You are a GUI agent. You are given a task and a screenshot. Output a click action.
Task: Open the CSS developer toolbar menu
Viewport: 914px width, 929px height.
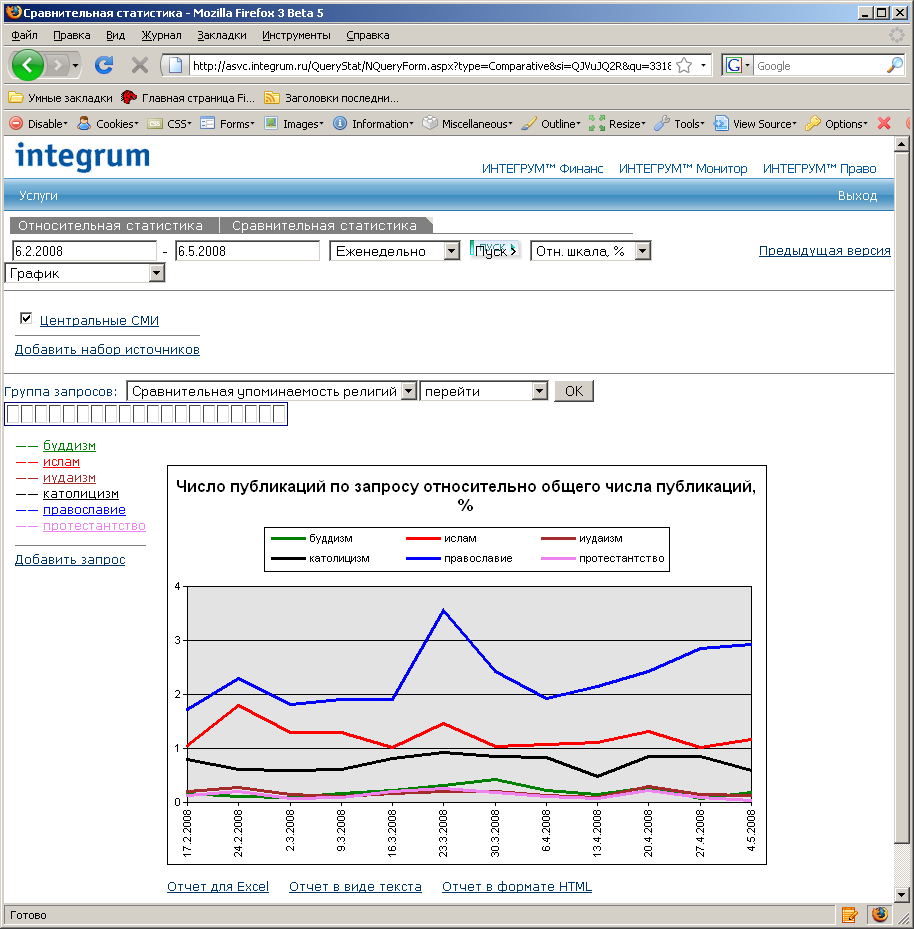click(x=169, y=123)
